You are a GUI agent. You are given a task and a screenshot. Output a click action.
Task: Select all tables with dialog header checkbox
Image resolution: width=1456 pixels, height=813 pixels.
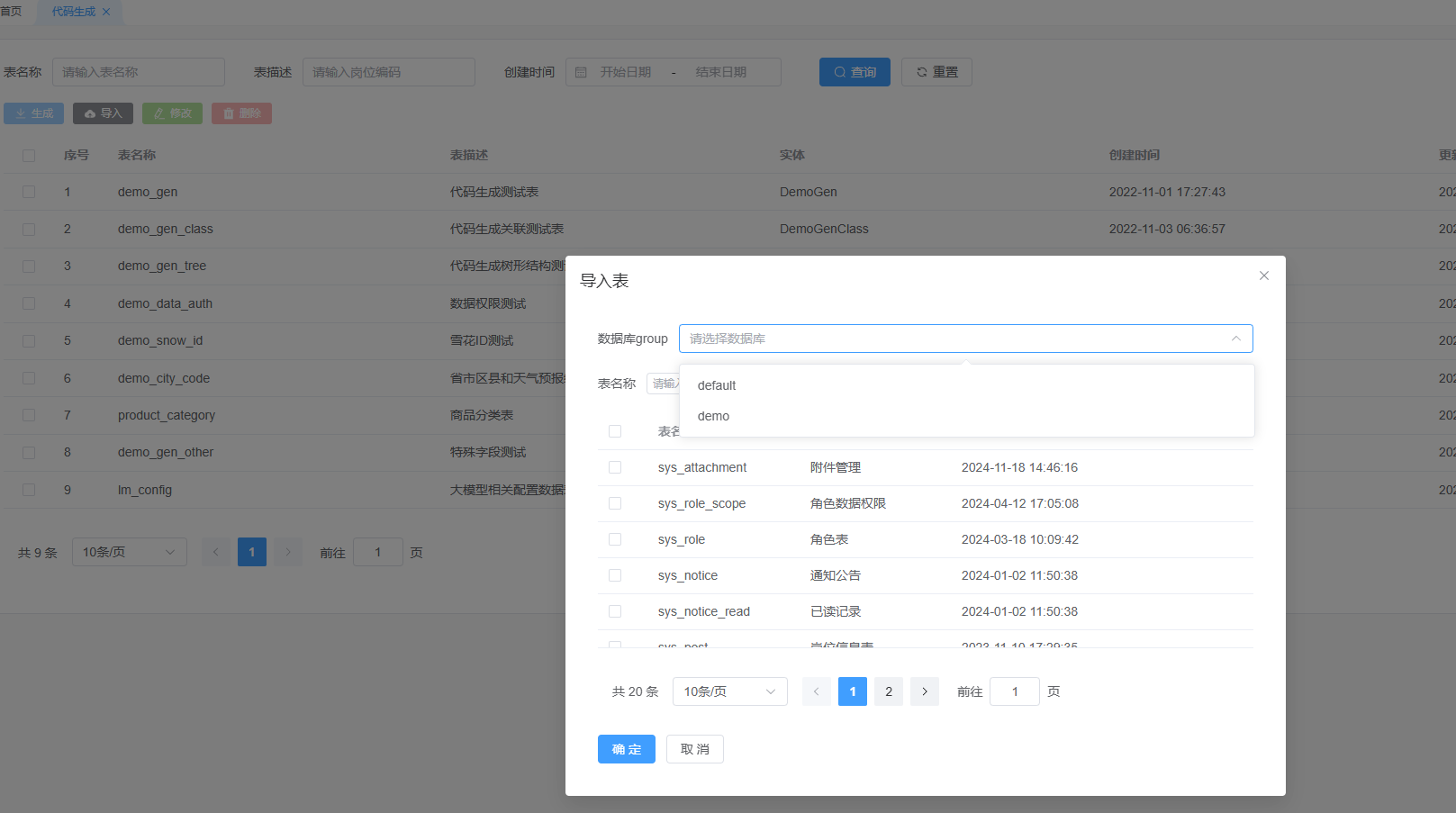[x=615, y=431]
